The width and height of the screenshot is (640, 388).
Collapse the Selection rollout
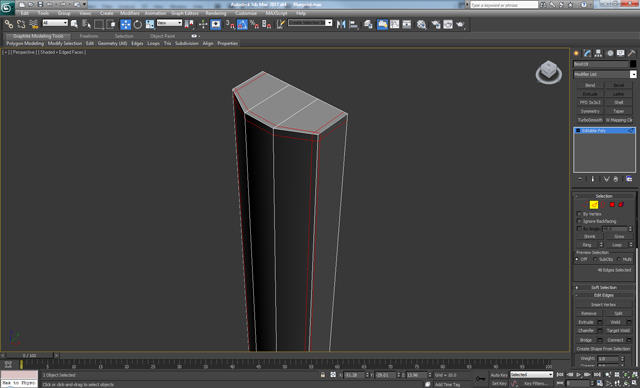coord(604,196)
